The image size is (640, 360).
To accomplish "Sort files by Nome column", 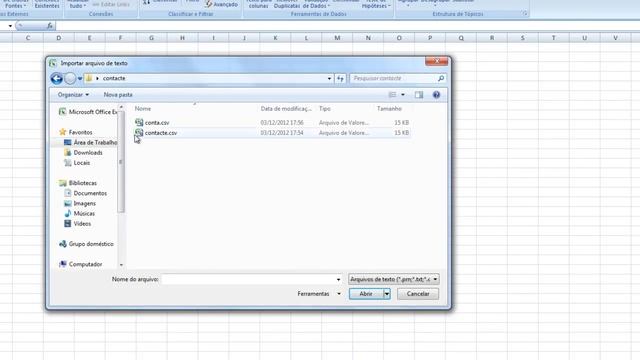I will [x=143, y=109].
